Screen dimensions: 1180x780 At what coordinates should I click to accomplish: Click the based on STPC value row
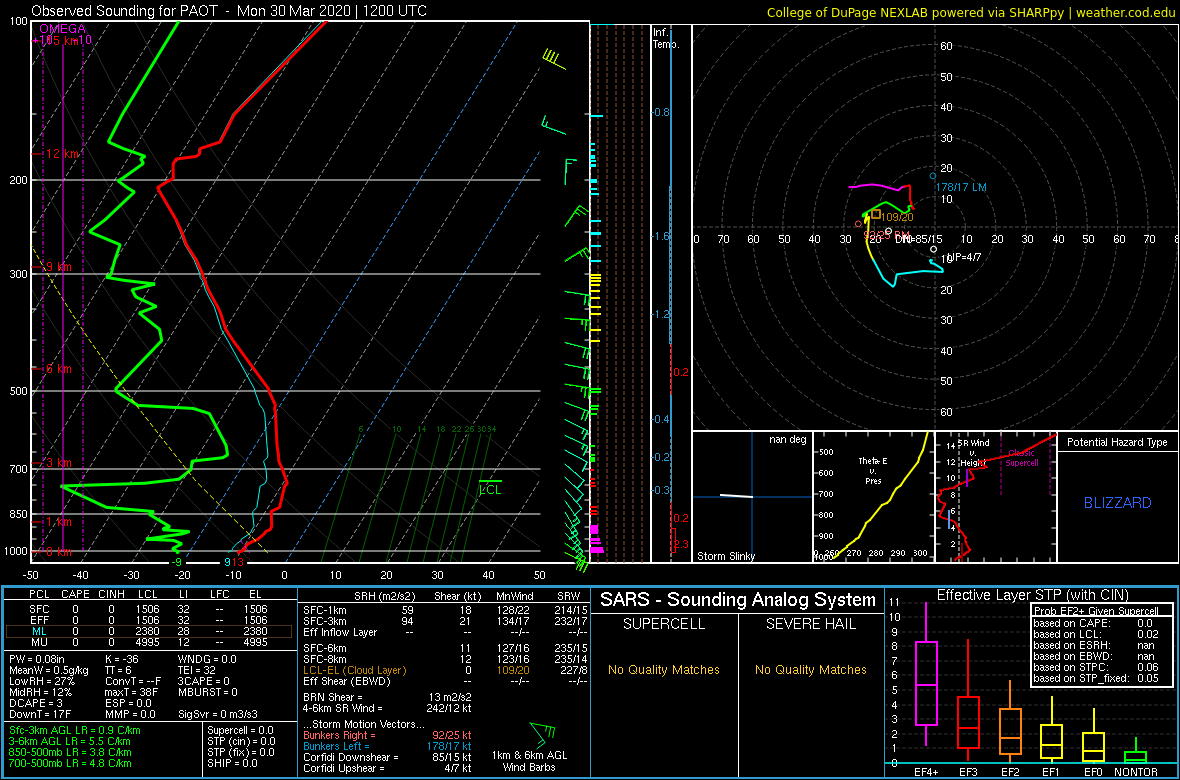click(x=1096, y=667)
